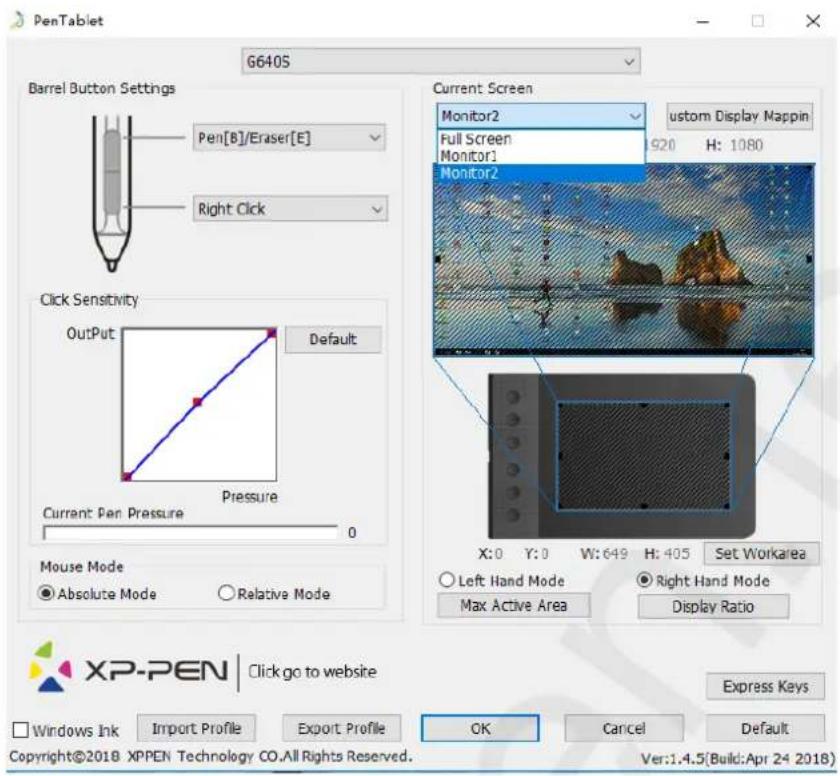
Task: Click the bottom express key on the tablet image
Action: 513,515
